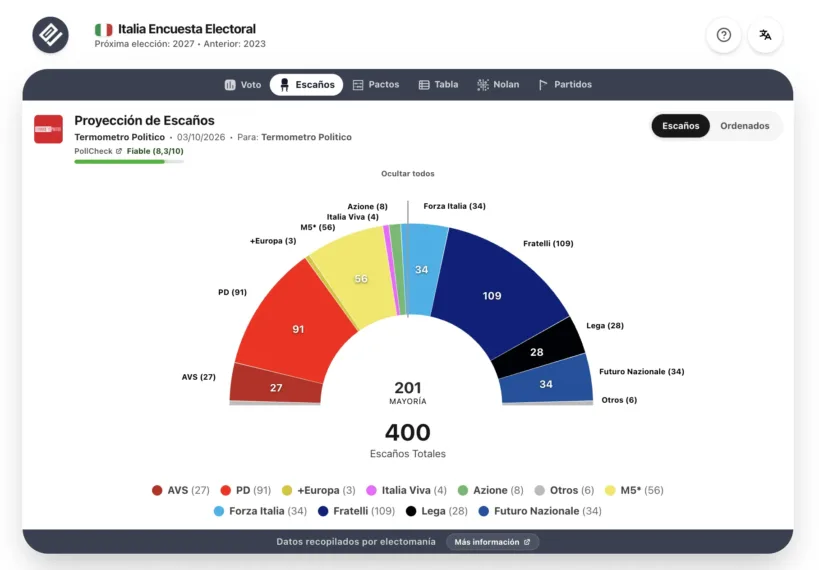The height and width of the screenshot is (570, 819).
Task: Click the Fiable (8,3/10) rating
Action: click(155, 151)
